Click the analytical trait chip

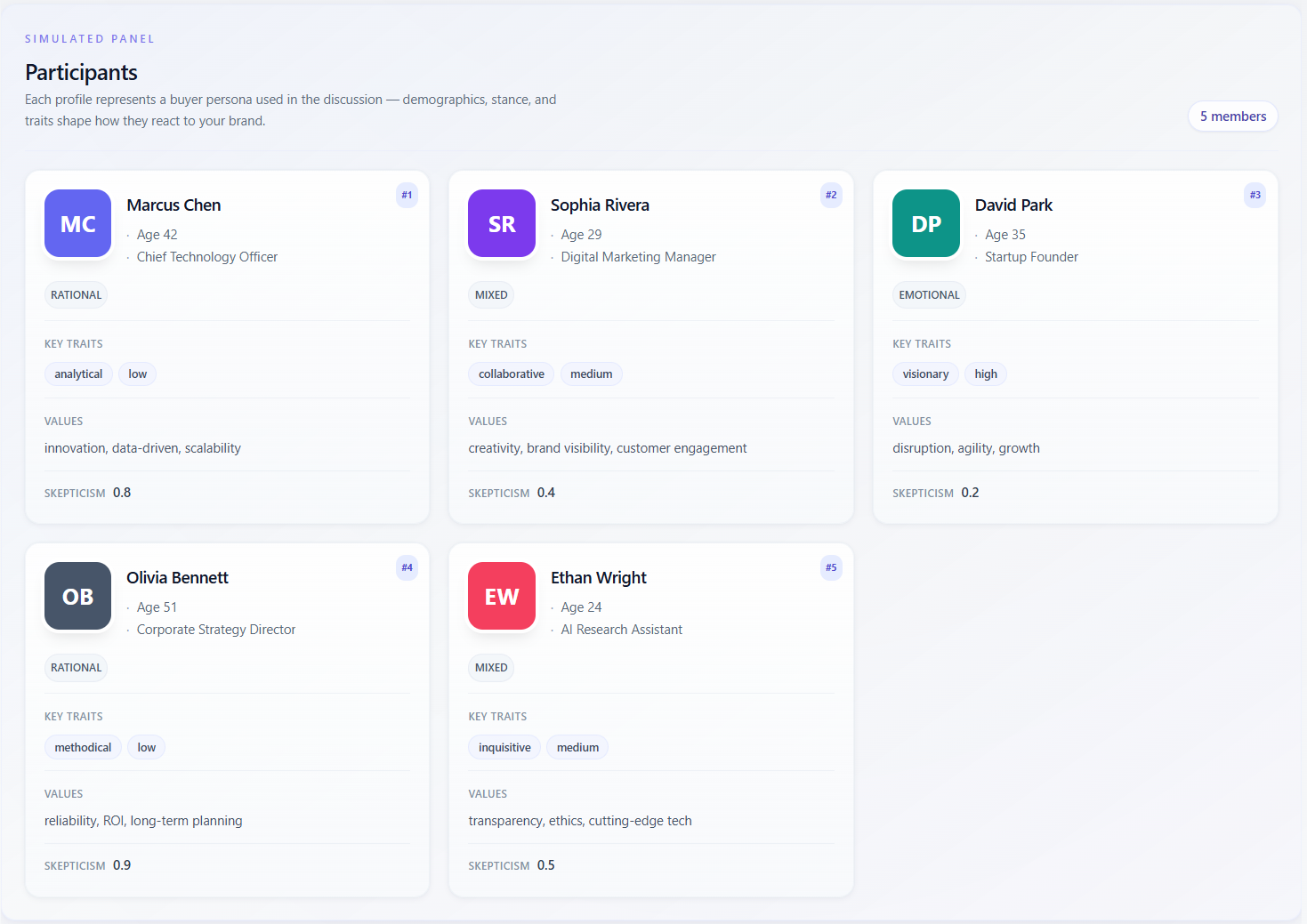pyautogui.click(x=78, y=374)
